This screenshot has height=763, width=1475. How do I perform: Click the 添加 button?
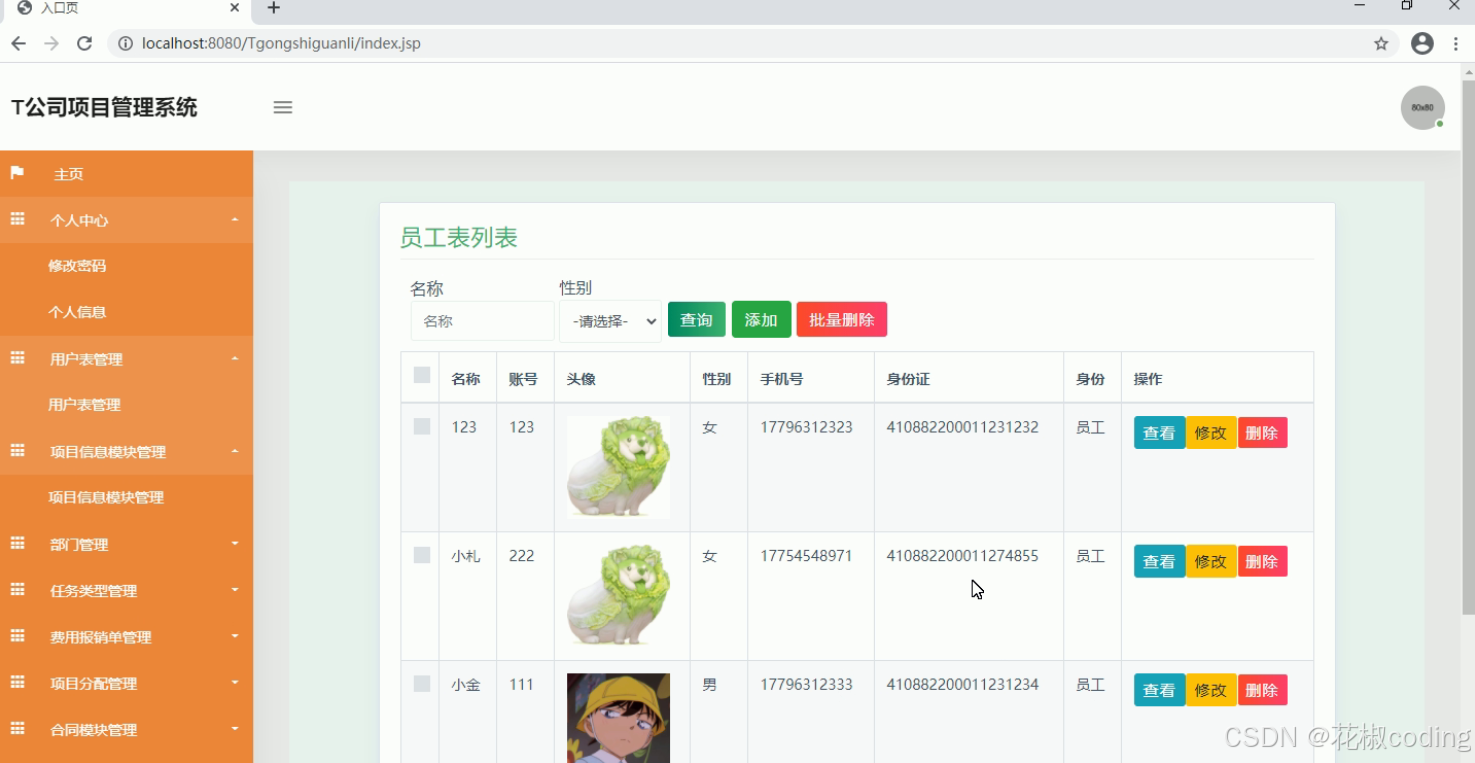[x=761, y=319]
